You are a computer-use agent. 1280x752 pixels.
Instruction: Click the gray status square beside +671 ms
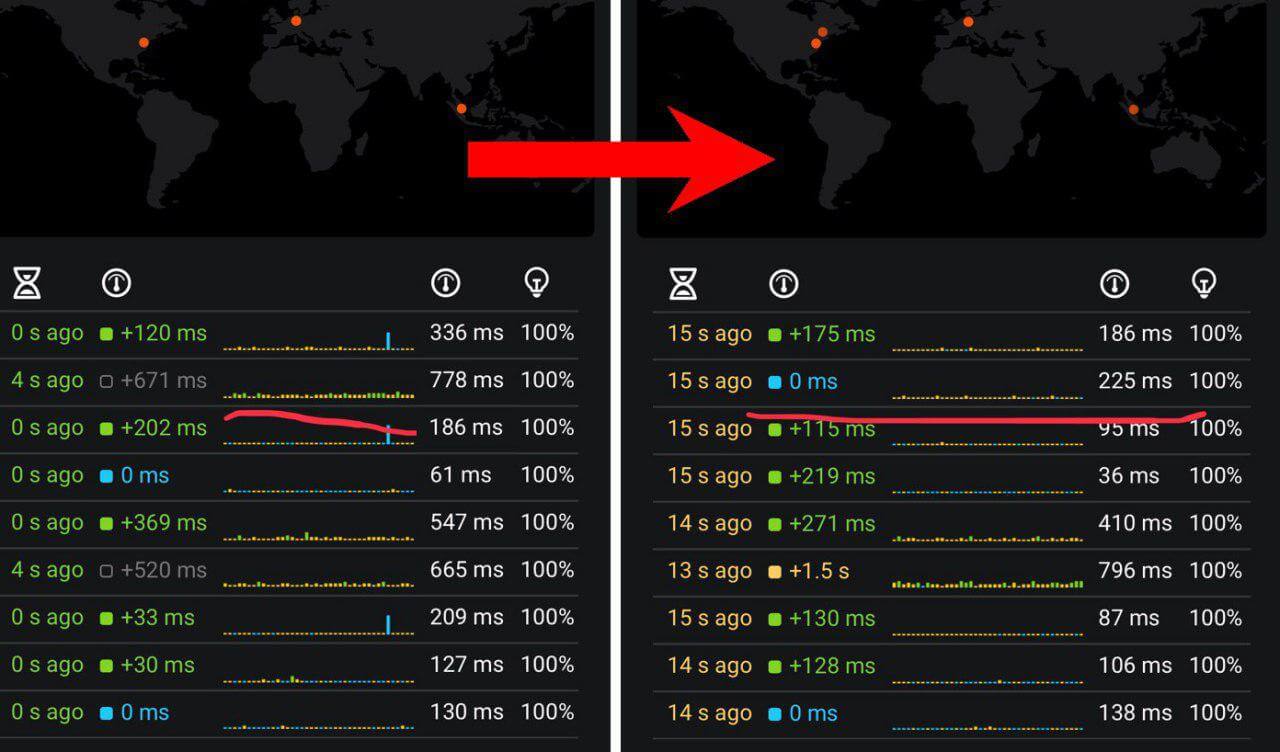(x=107, y=381)
